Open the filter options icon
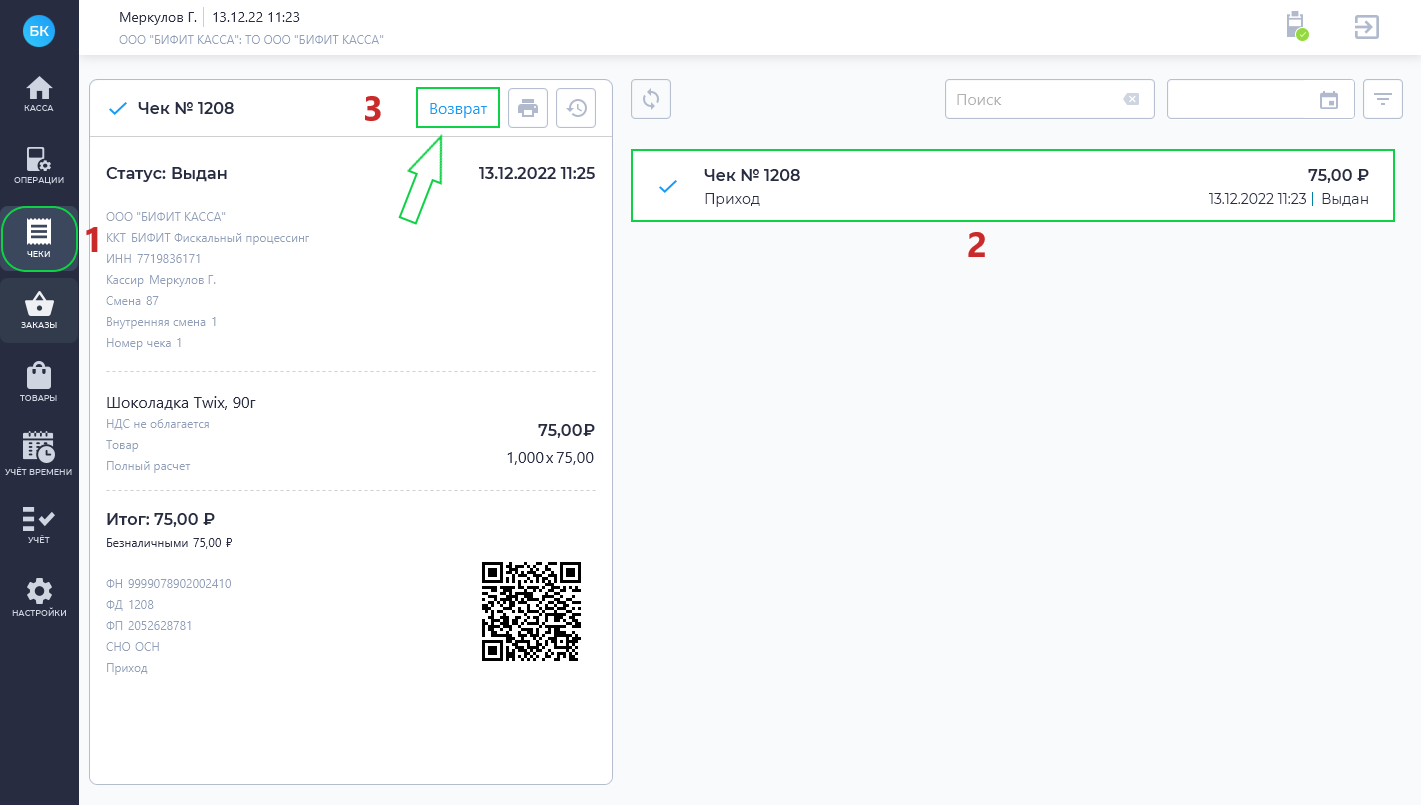Viewport: 1421px width, 805px height. coord(1383,99)
